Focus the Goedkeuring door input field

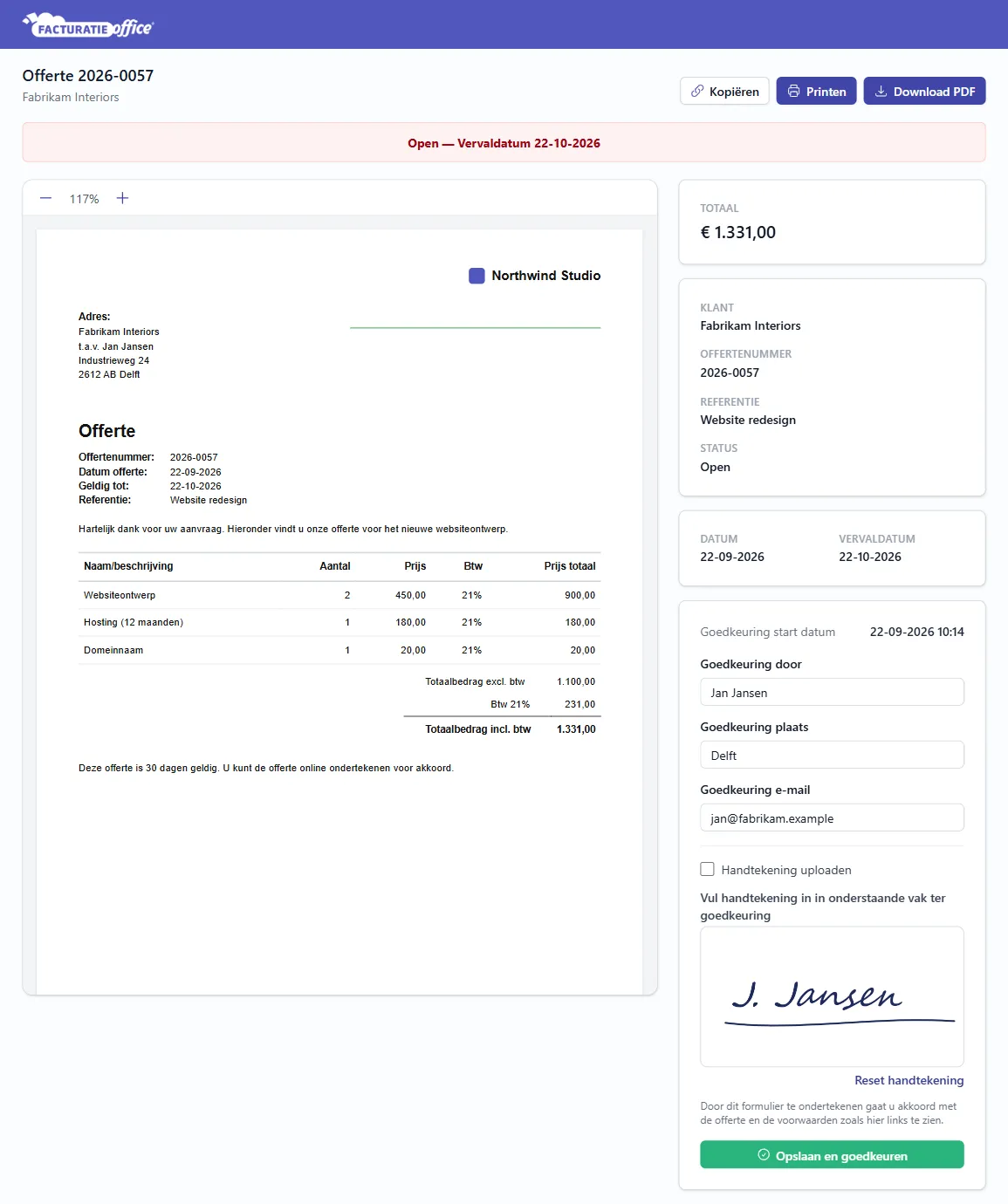pyautogui.click(x=832, y=692)
